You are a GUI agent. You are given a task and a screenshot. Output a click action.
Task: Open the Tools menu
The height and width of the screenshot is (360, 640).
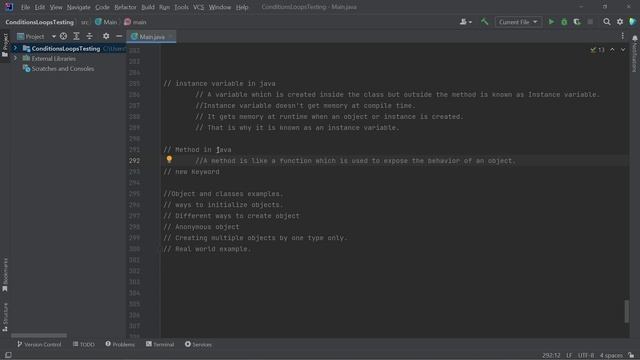(181, 7)
